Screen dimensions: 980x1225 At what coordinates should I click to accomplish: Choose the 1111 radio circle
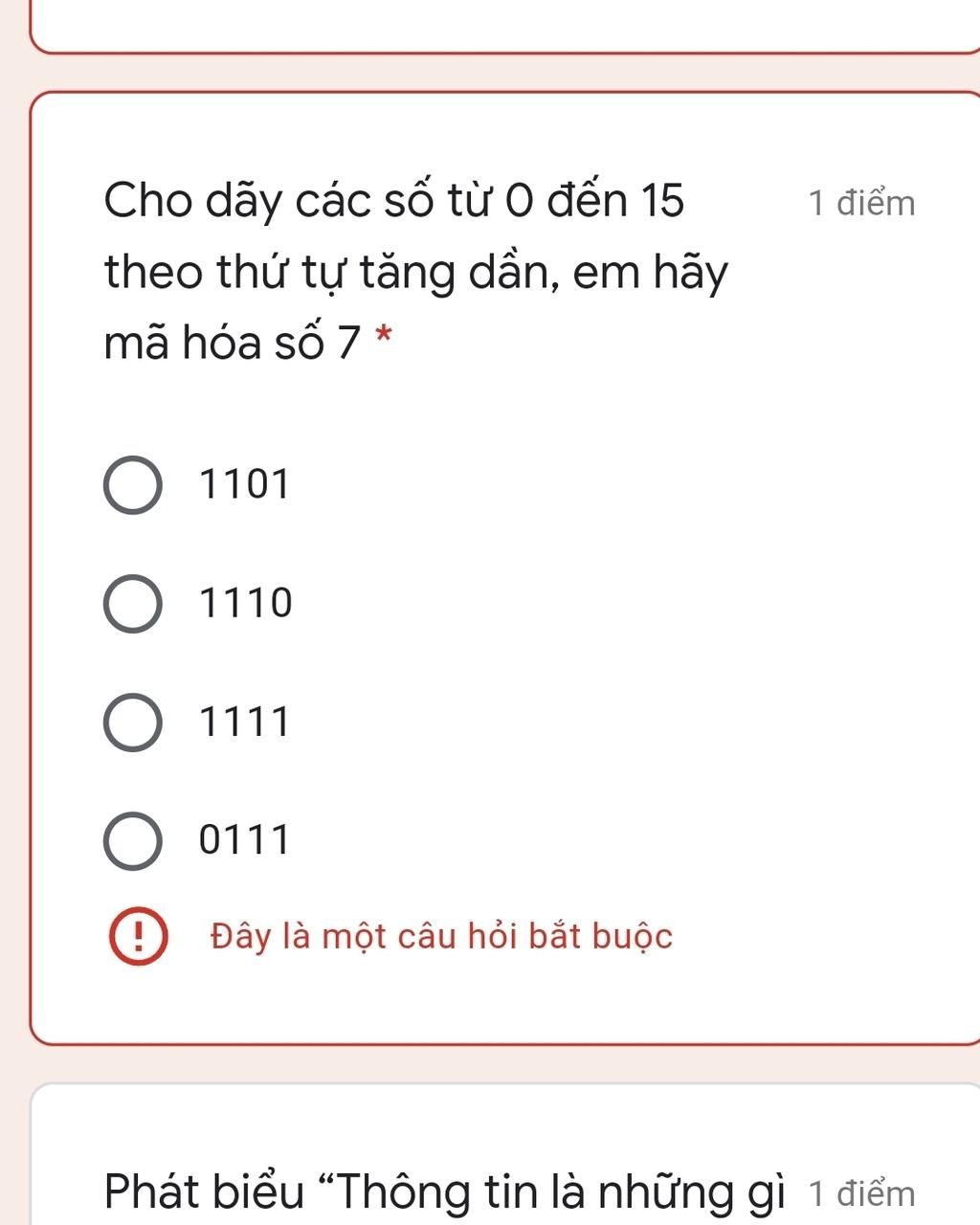point(132,723)
